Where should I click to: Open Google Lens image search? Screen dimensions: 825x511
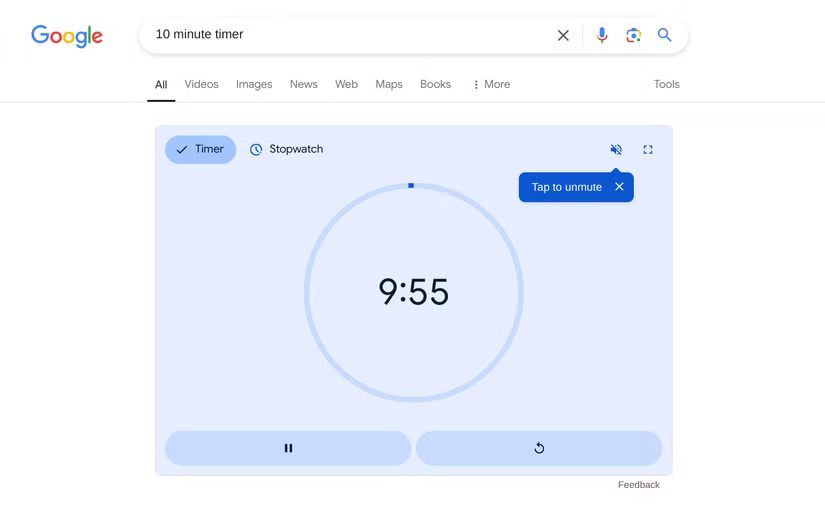pos(633,35)
